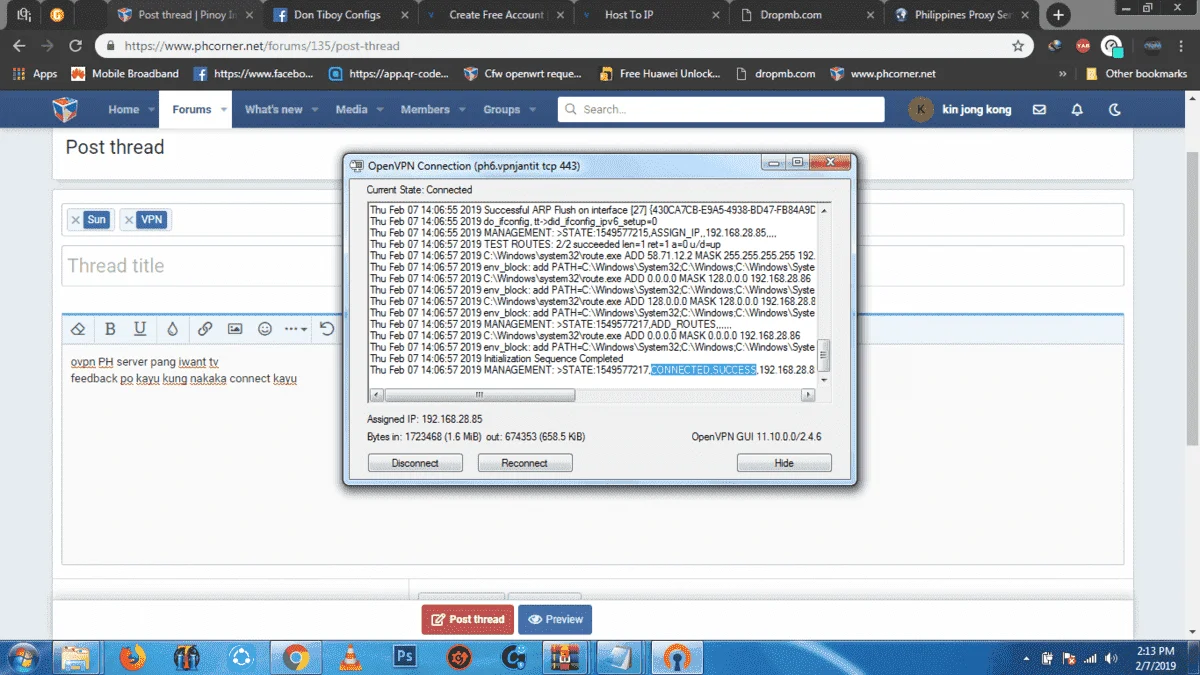Image resolution: width=1200 pixels, height=675 pixels.
Task: Expand the hidden bookmarks chevron
Action: point(1064,74)
